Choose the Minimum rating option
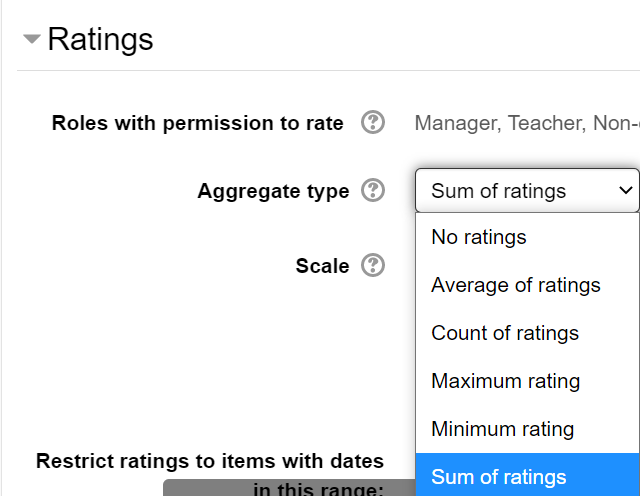 502,429
